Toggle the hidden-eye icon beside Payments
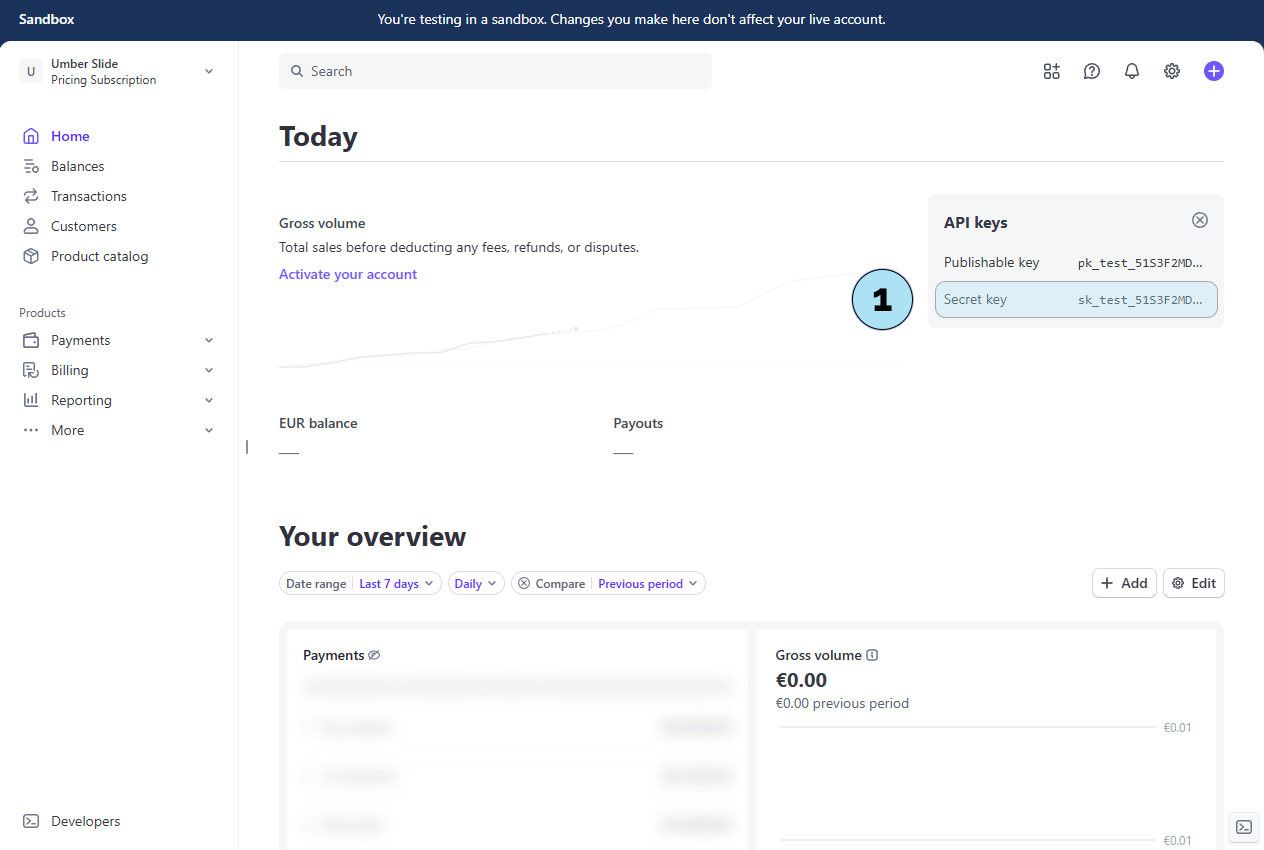Screen dimensions: 1264x850 click(374, 656)
